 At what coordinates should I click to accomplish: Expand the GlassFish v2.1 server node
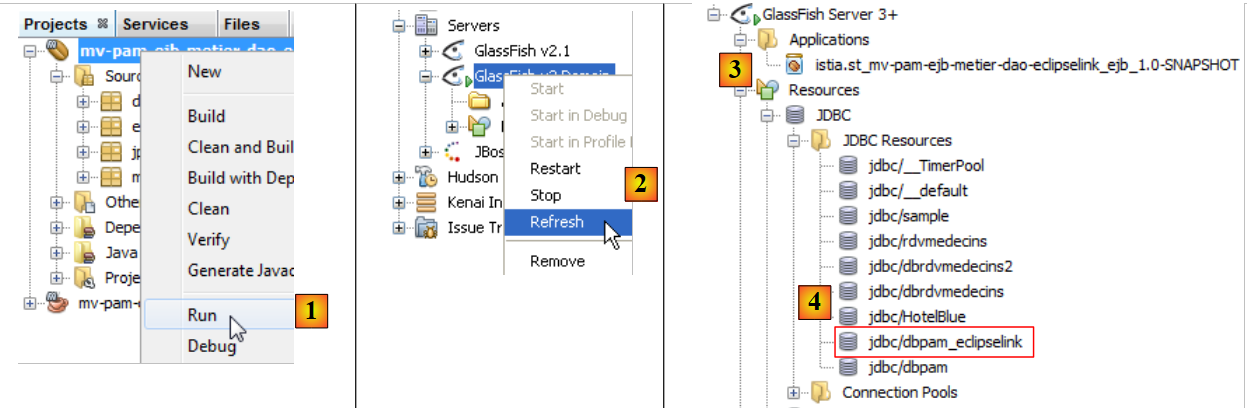425,51
